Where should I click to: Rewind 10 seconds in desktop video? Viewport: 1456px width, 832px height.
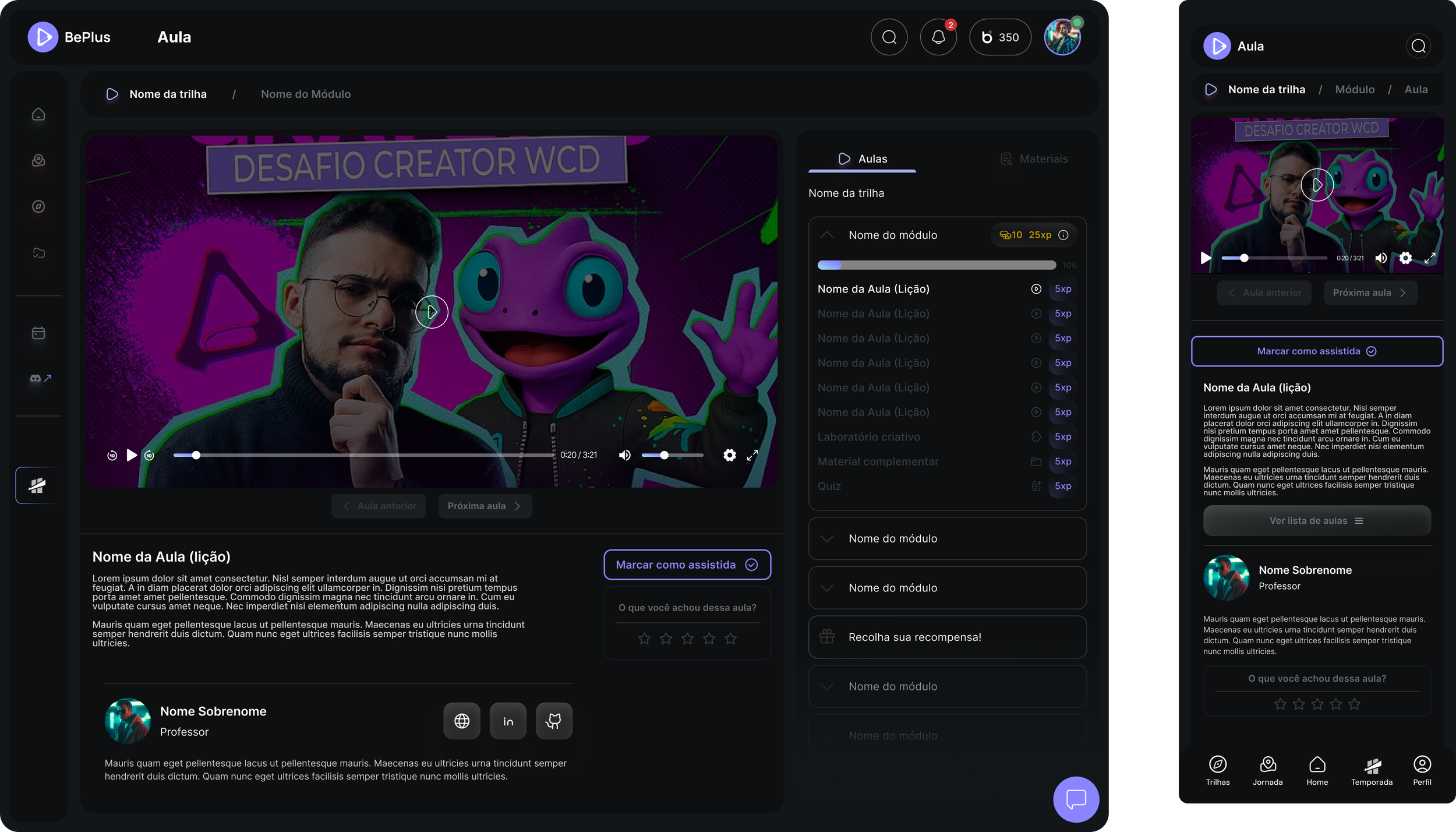112,455
